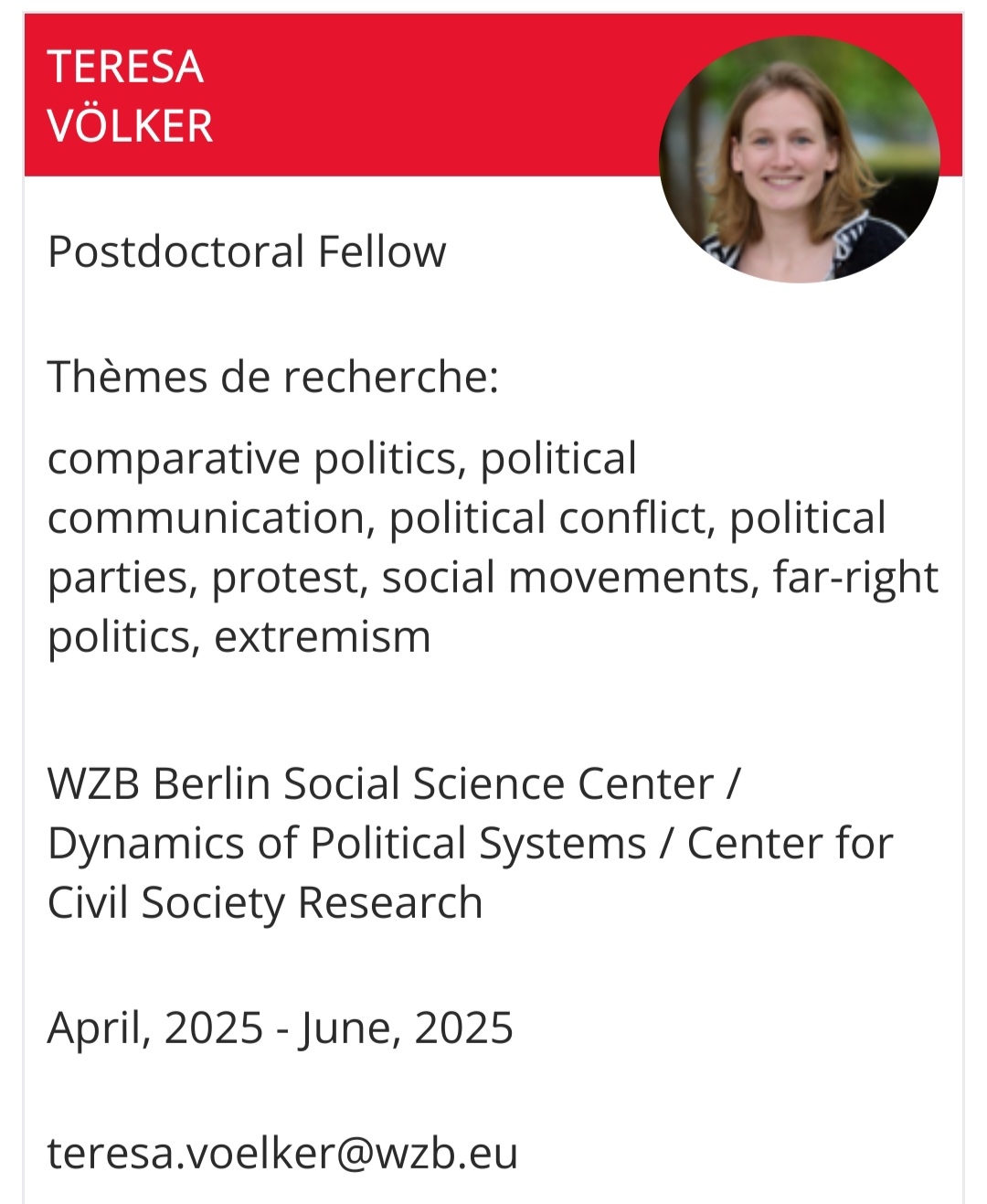
Task: Click the Teresa Völker profile photo
Action: tap(799, 159)
